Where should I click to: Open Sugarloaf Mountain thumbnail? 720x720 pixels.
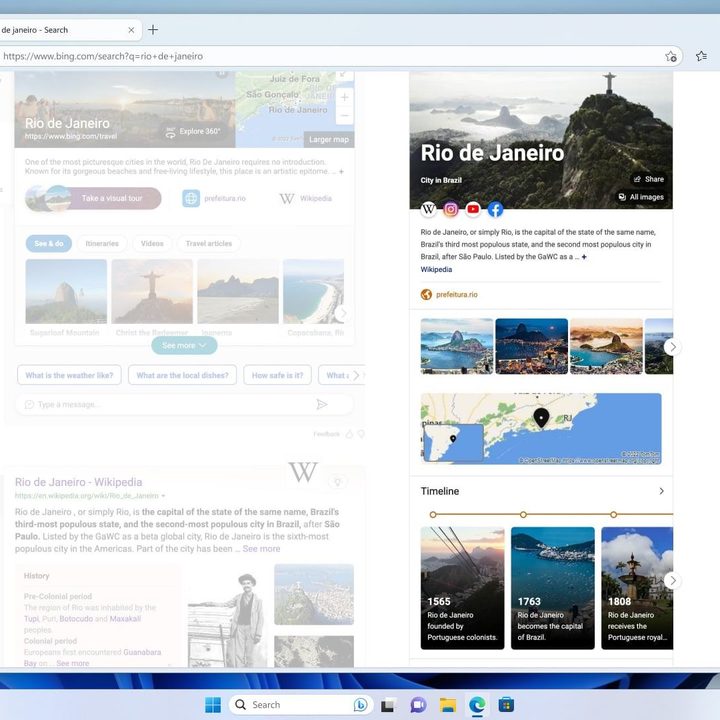point(66,292)
